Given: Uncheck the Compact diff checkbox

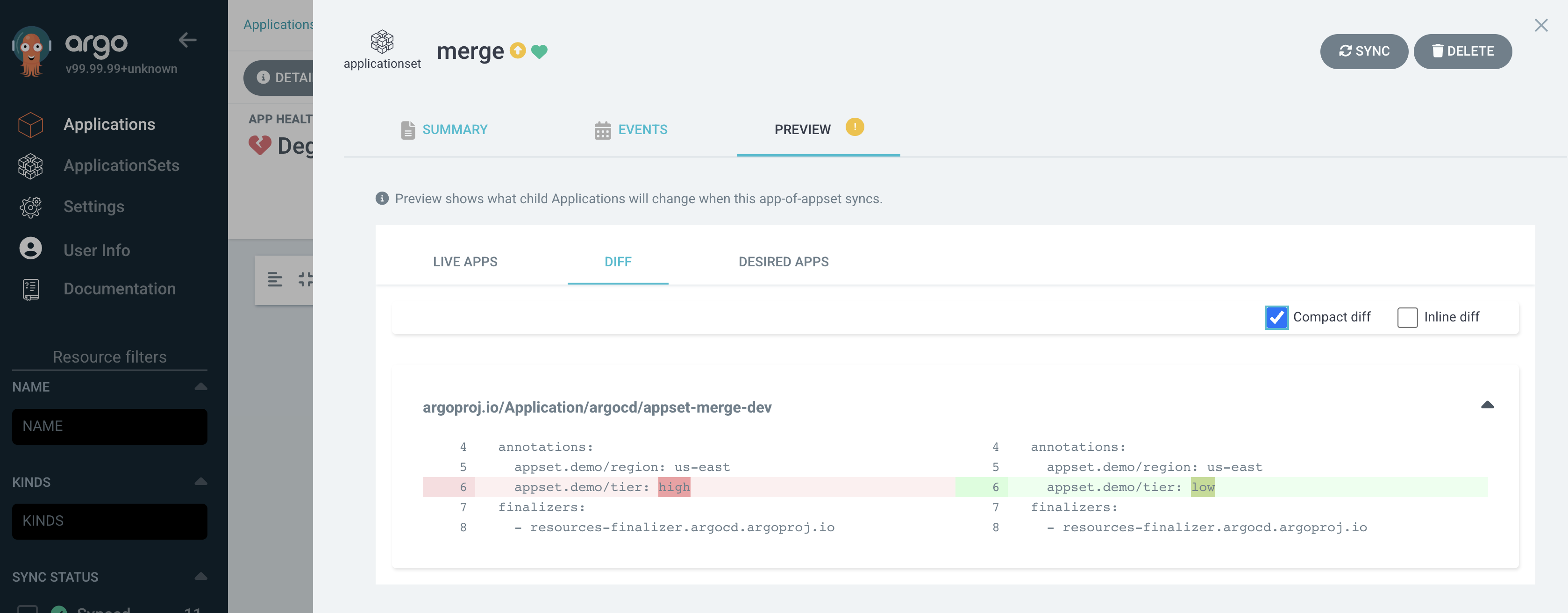Looking at the screenshot, I should [x=1276, y=317].
